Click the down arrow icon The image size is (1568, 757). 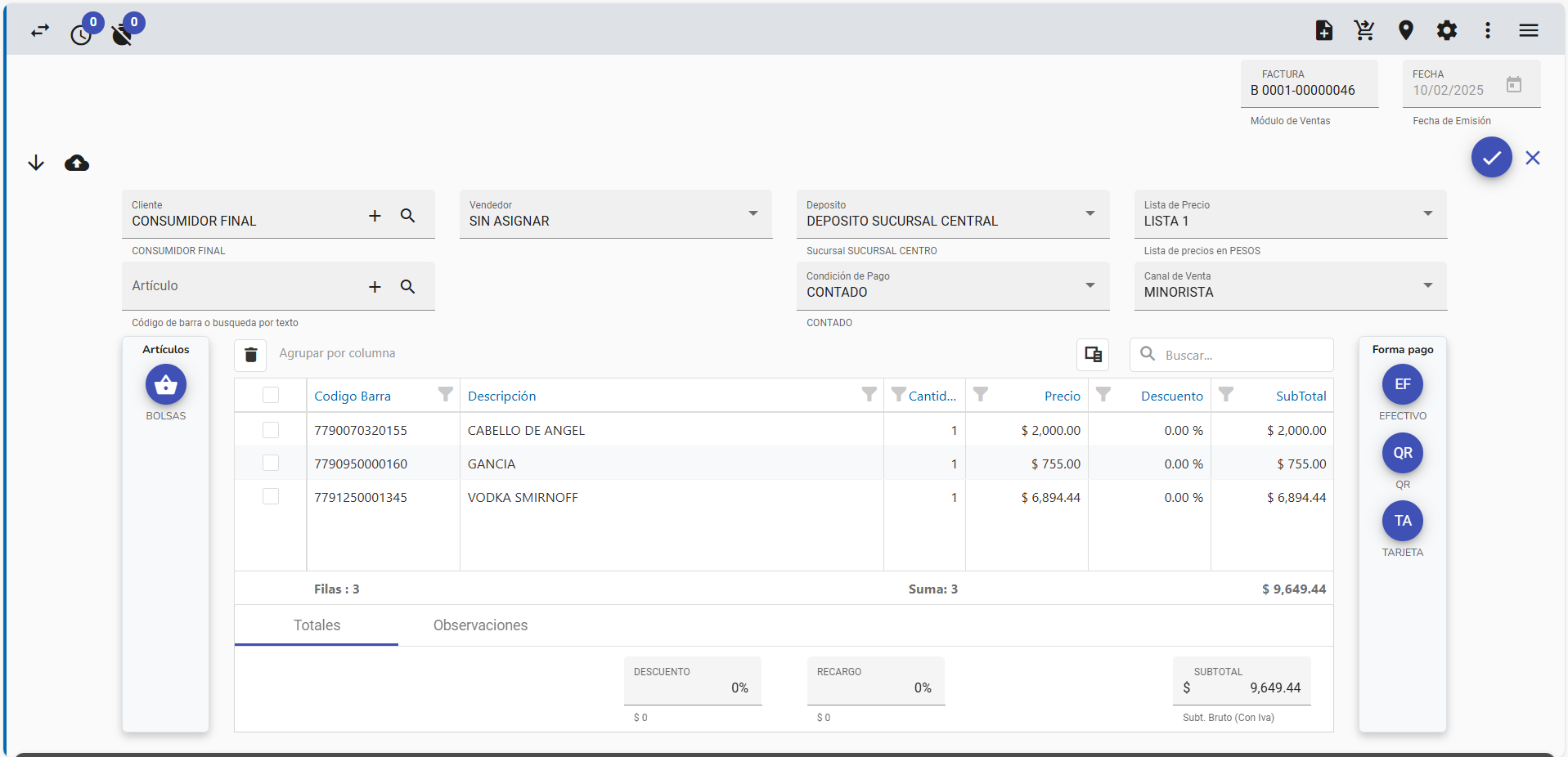36,163
